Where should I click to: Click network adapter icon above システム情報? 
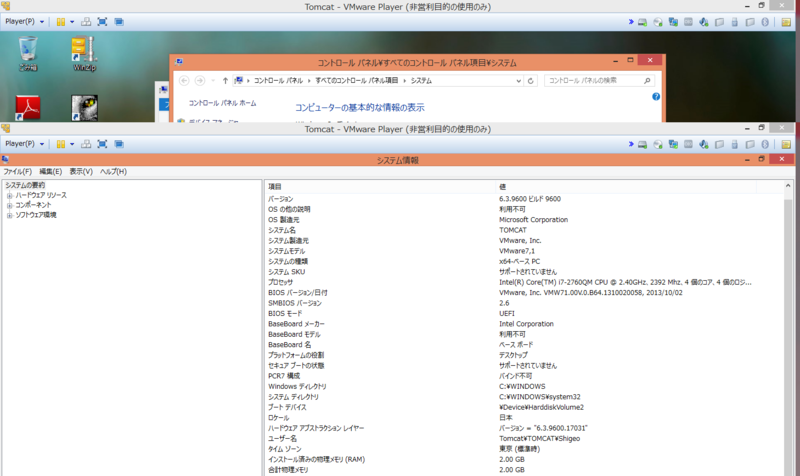point(673,144)
